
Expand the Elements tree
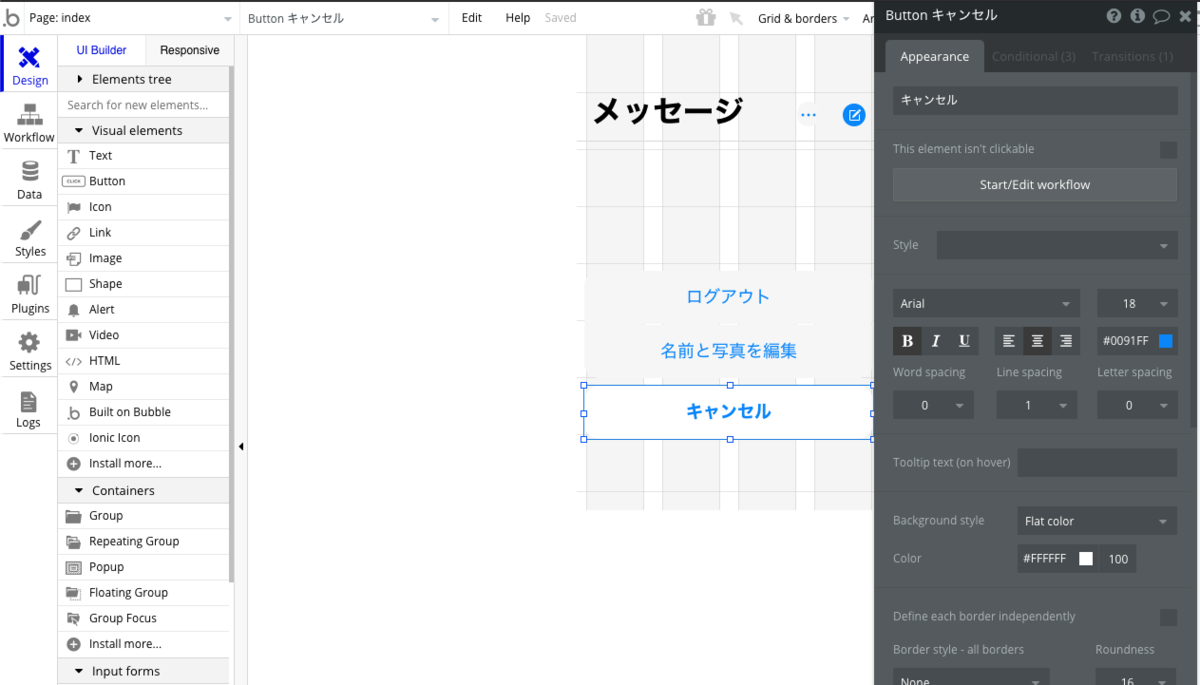click(144, 79)
